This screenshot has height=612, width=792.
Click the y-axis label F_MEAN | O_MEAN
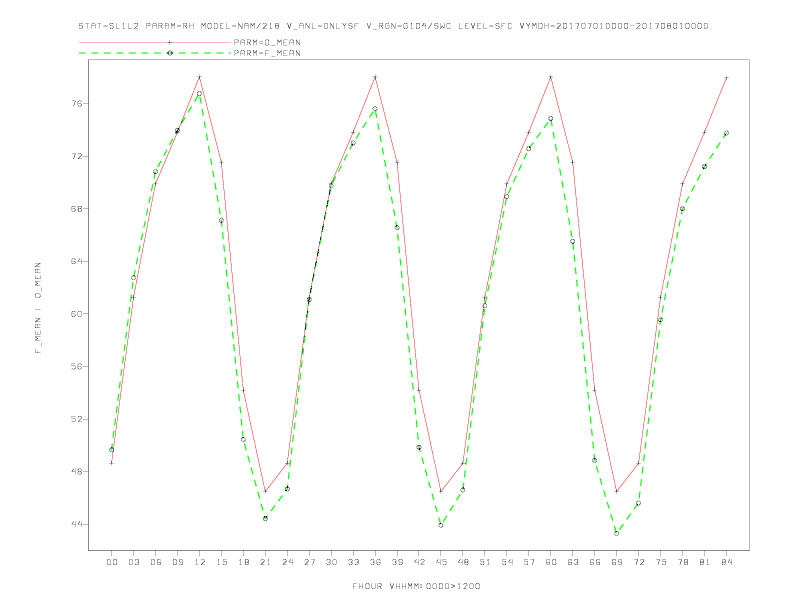pyautogui.click(x=38, y=308)
